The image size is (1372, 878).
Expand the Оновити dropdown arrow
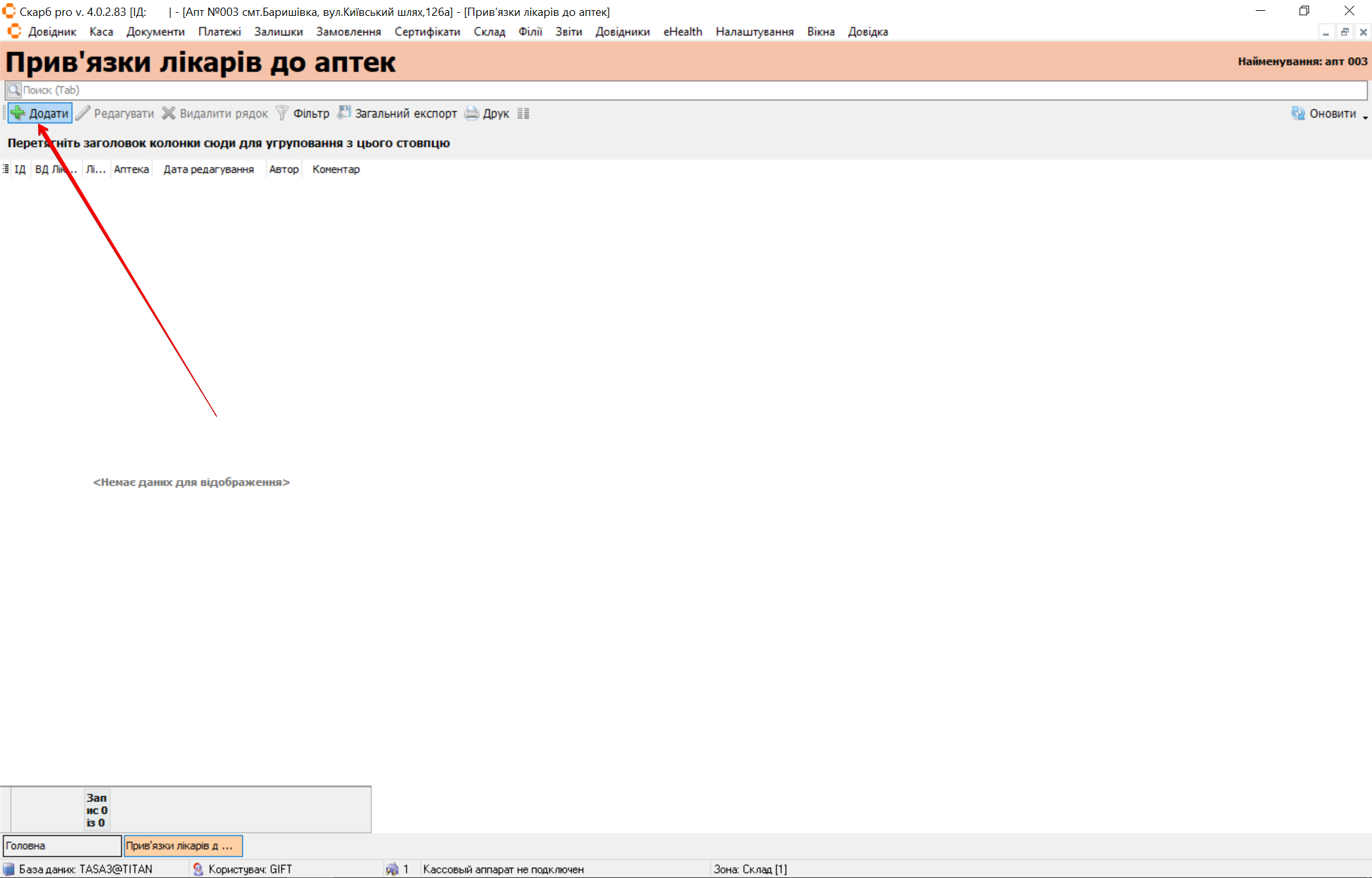(x=1365, y=117)
